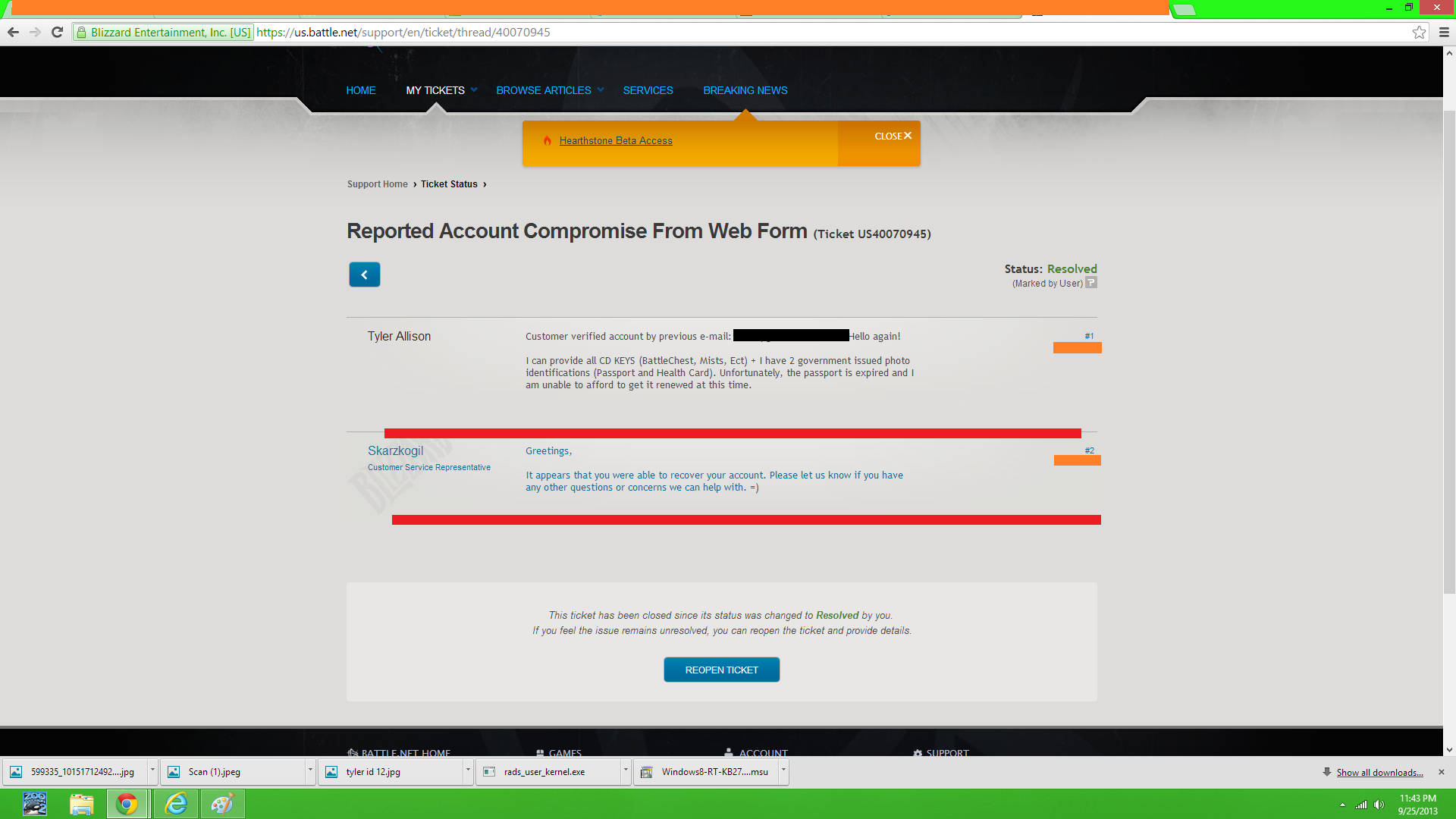Click the Ticket Status breadcrumb
1456x819 pixels.
point(450,184)
